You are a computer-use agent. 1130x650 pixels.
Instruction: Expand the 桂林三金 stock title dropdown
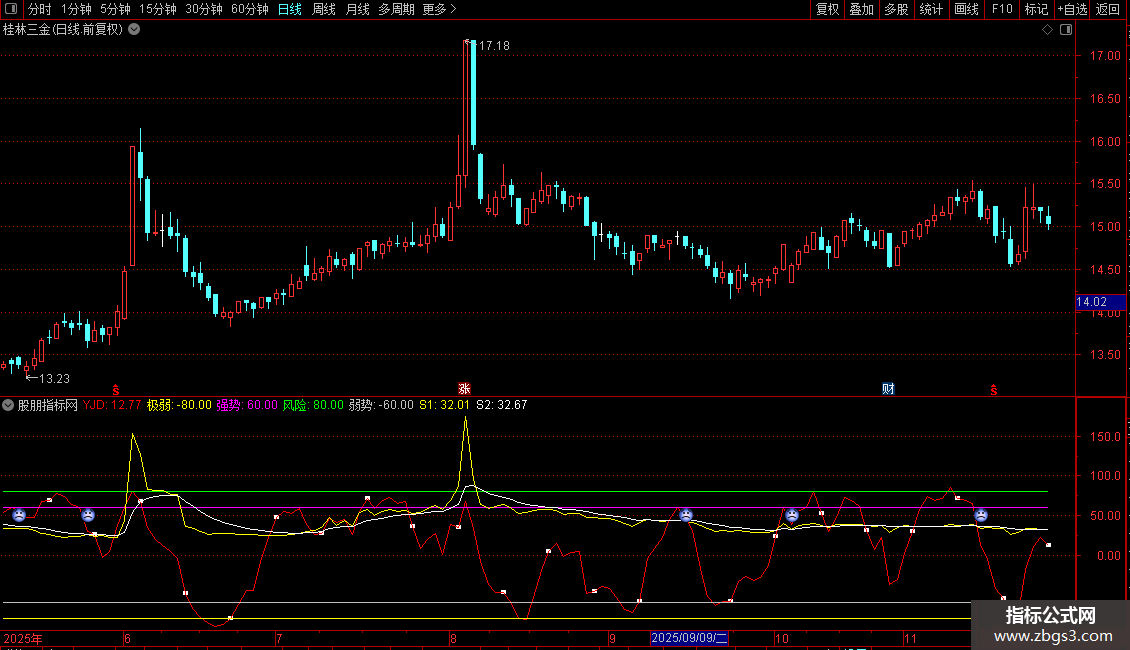click(134, 30)
